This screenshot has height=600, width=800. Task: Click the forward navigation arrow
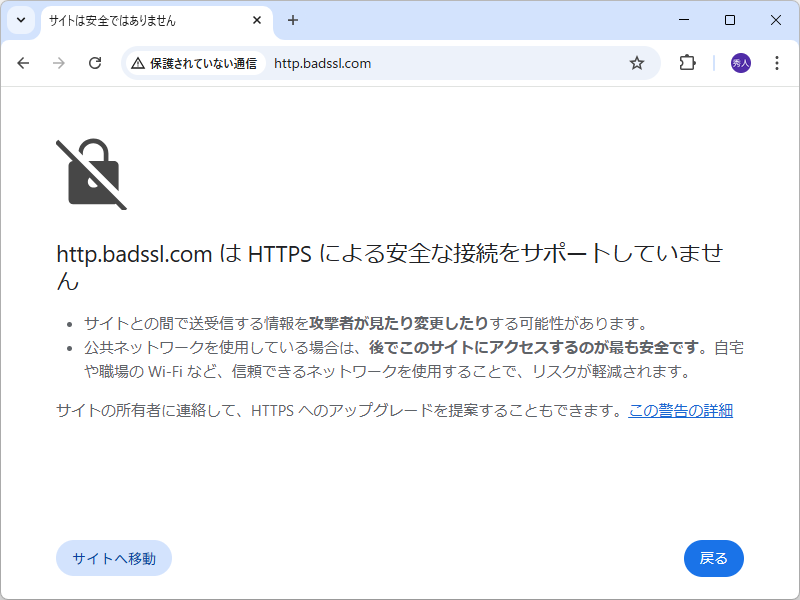pos(59,62)
